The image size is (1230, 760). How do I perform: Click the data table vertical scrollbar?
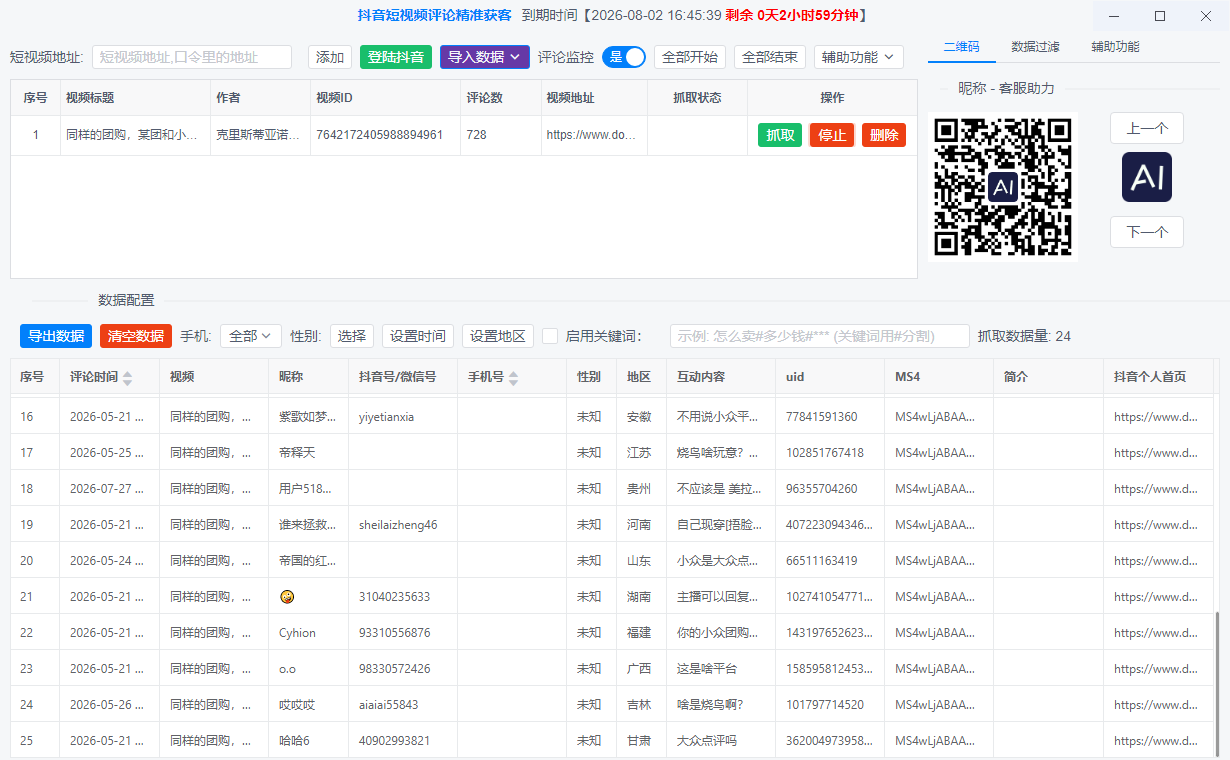click(x=1216, y=685)
